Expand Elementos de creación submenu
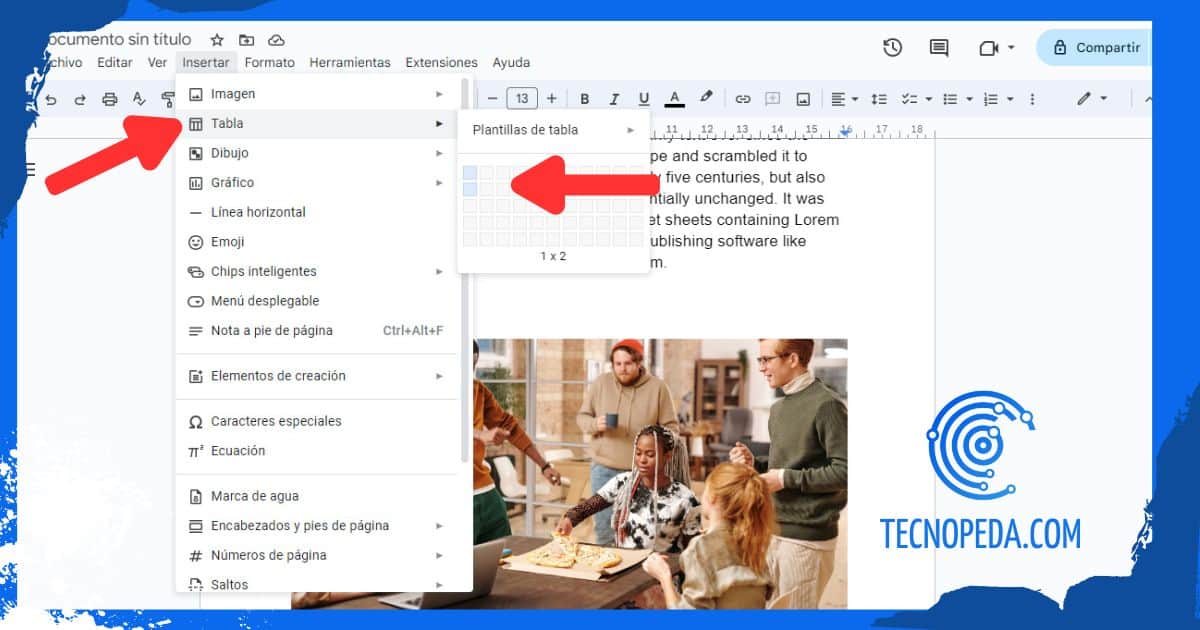This screenshot has height=630, width=1200. (x=317, y=376)
